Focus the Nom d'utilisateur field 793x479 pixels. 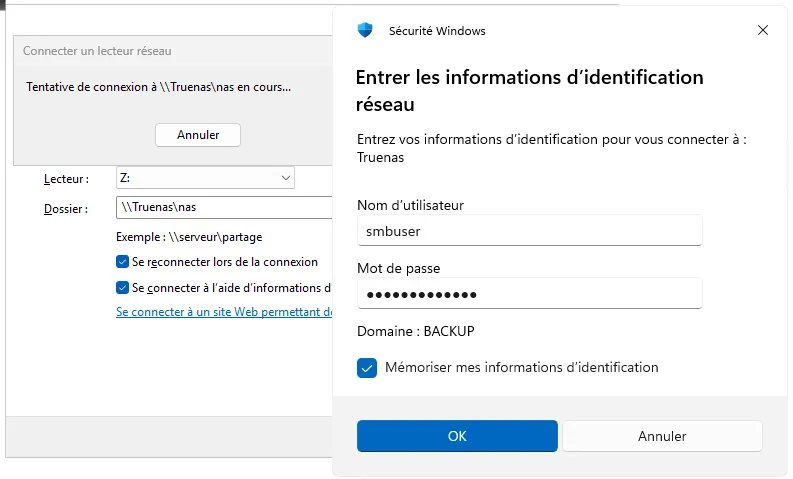[530, 231]
